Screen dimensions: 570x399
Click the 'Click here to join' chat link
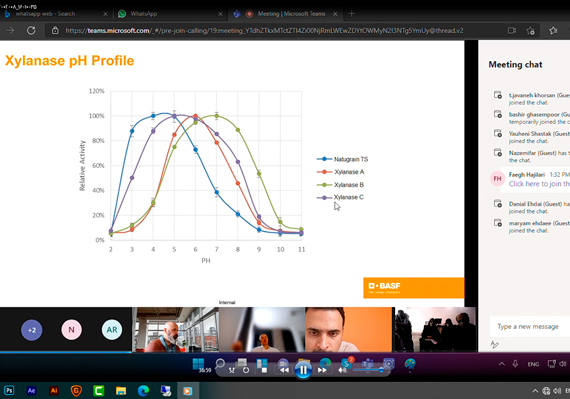click(x=539, y=184)
